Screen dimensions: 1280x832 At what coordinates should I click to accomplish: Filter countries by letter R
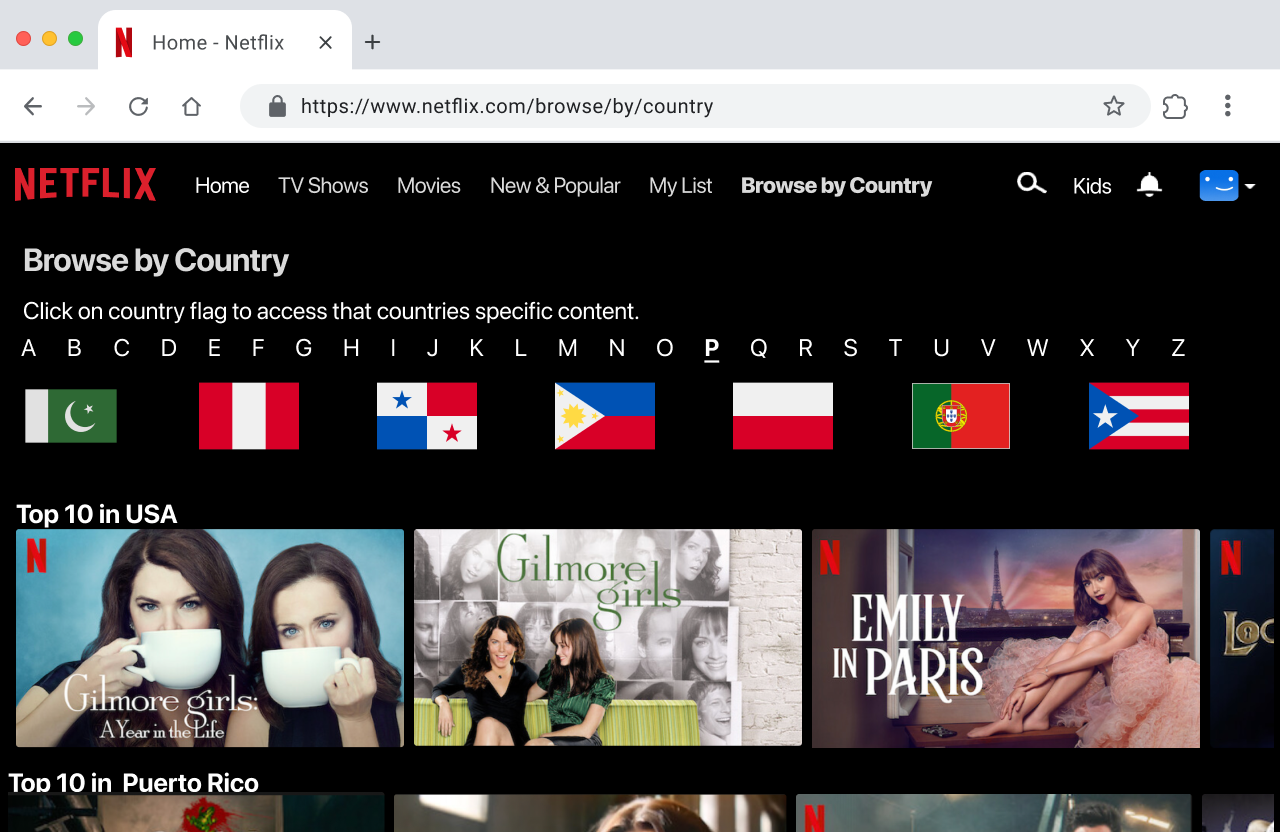805,348
